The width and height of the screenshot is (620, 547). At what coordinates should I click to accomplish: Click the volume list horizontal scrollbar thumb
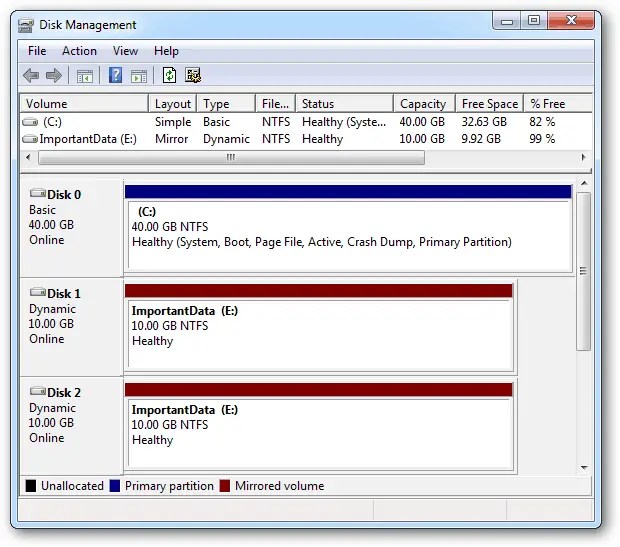point(231,158)
